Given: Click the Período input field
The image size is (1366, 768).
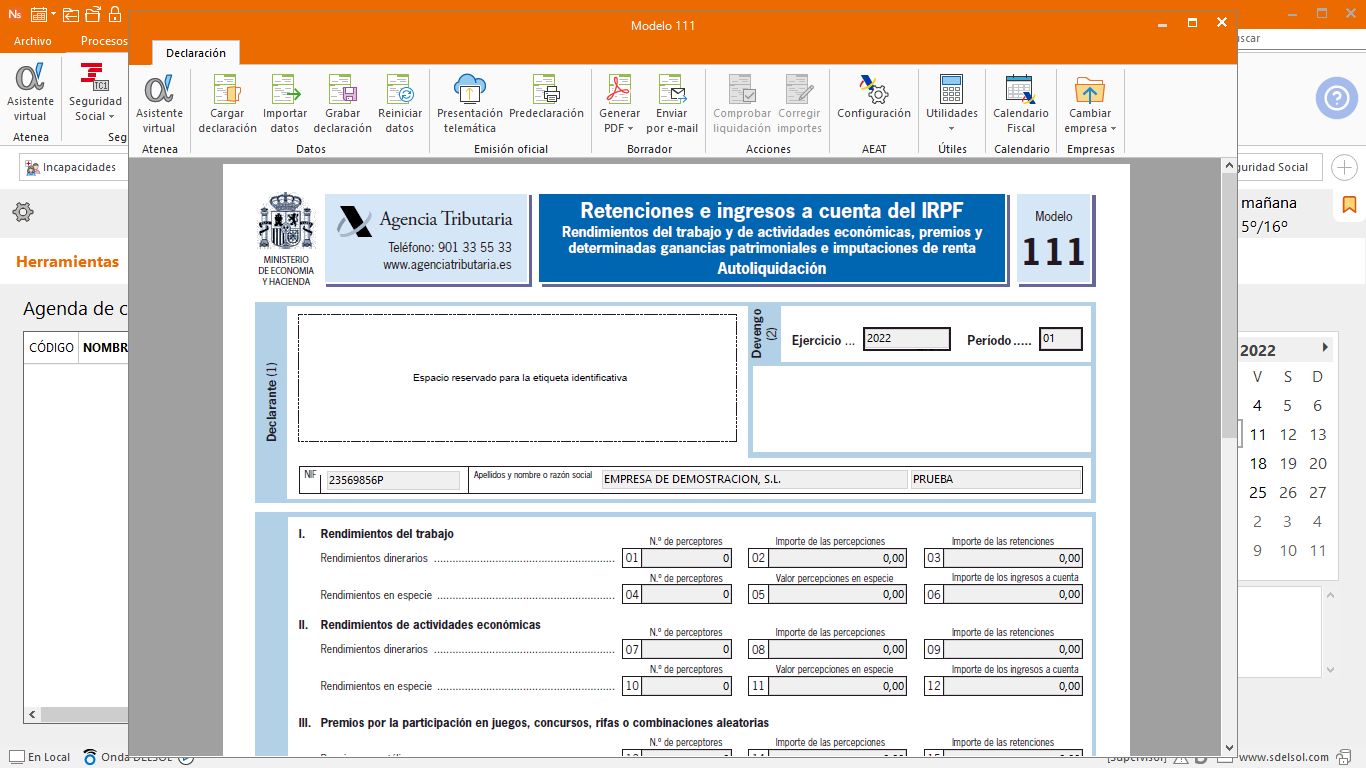Looking at the screenshot, I should click(1060, 339).
